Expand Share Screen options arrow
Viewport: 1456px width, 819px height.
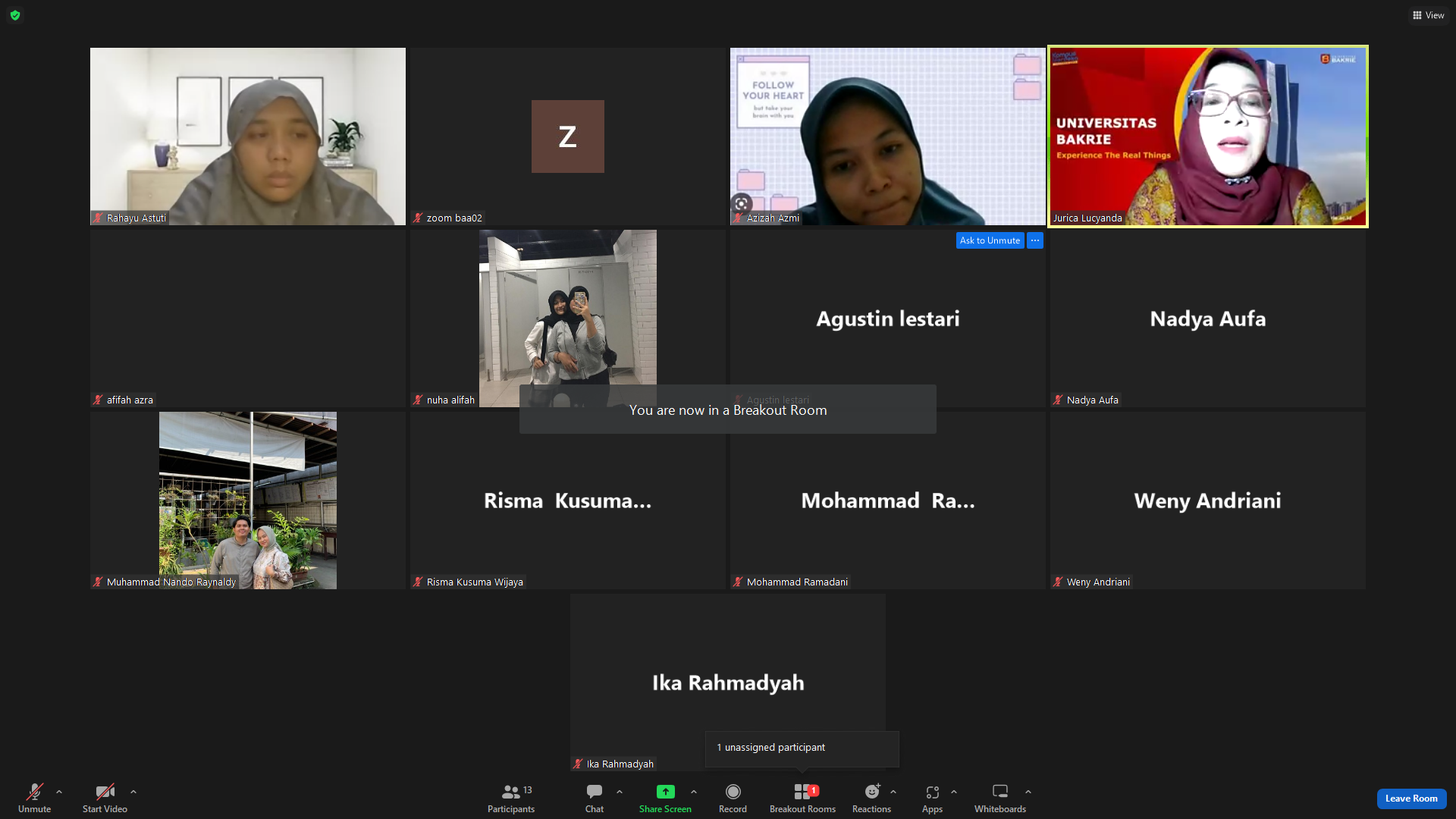[x=694, y=792]
